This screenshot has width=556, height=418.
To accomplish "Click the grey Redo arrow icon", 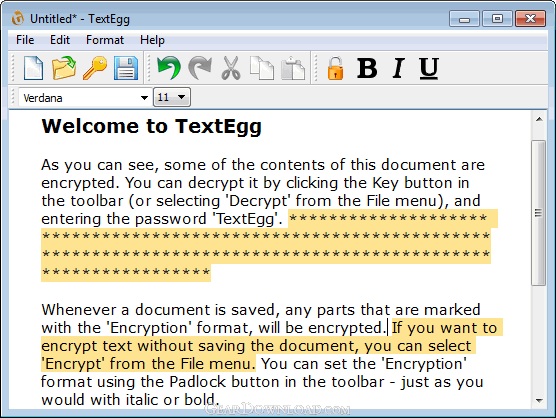I will pos(200,68).
